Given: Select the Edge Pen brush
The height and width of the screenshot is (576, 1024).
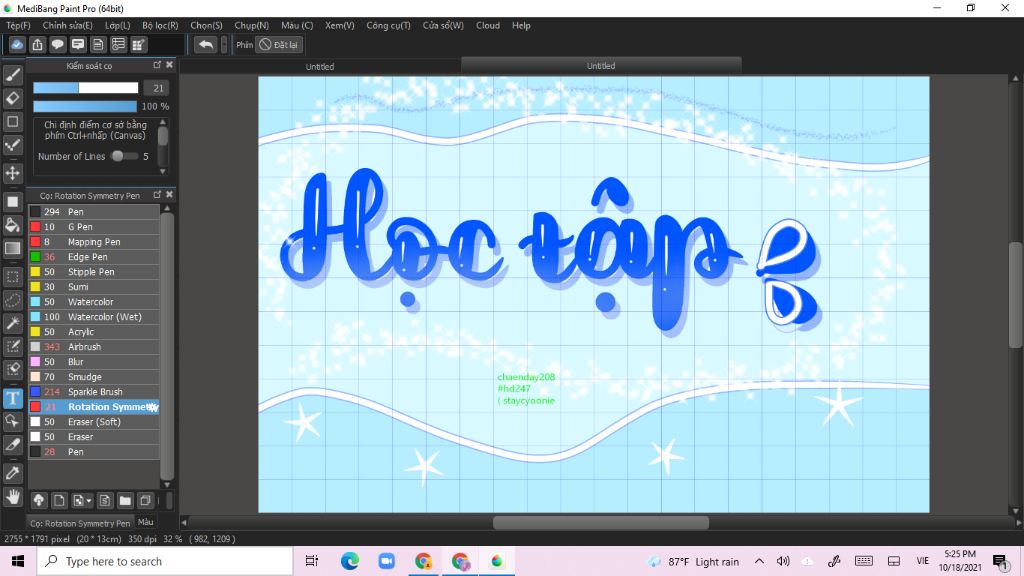Looking at the screenshot, I should (x=93, y=257).
